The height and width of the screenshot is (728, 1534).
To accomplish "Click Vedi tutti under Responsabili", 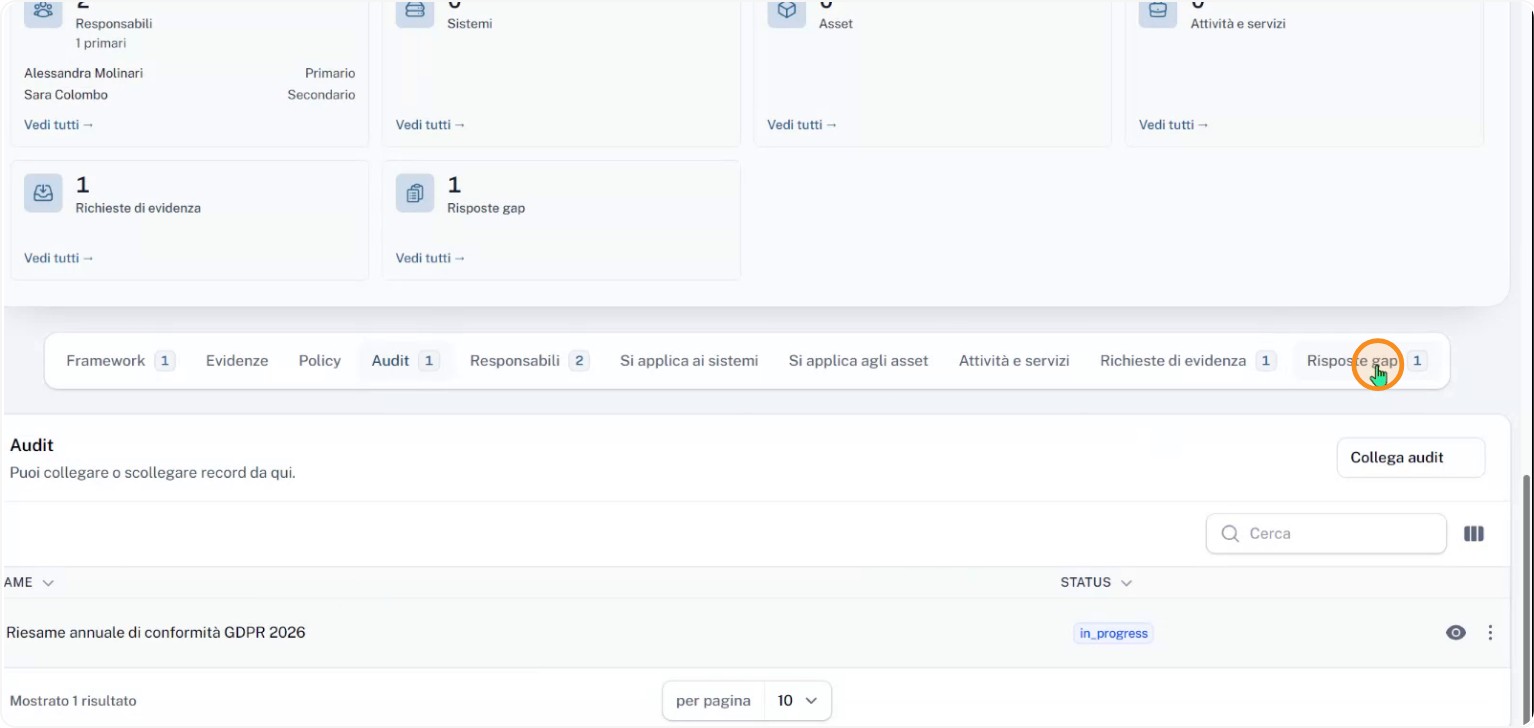I will [x=59, y=125].
